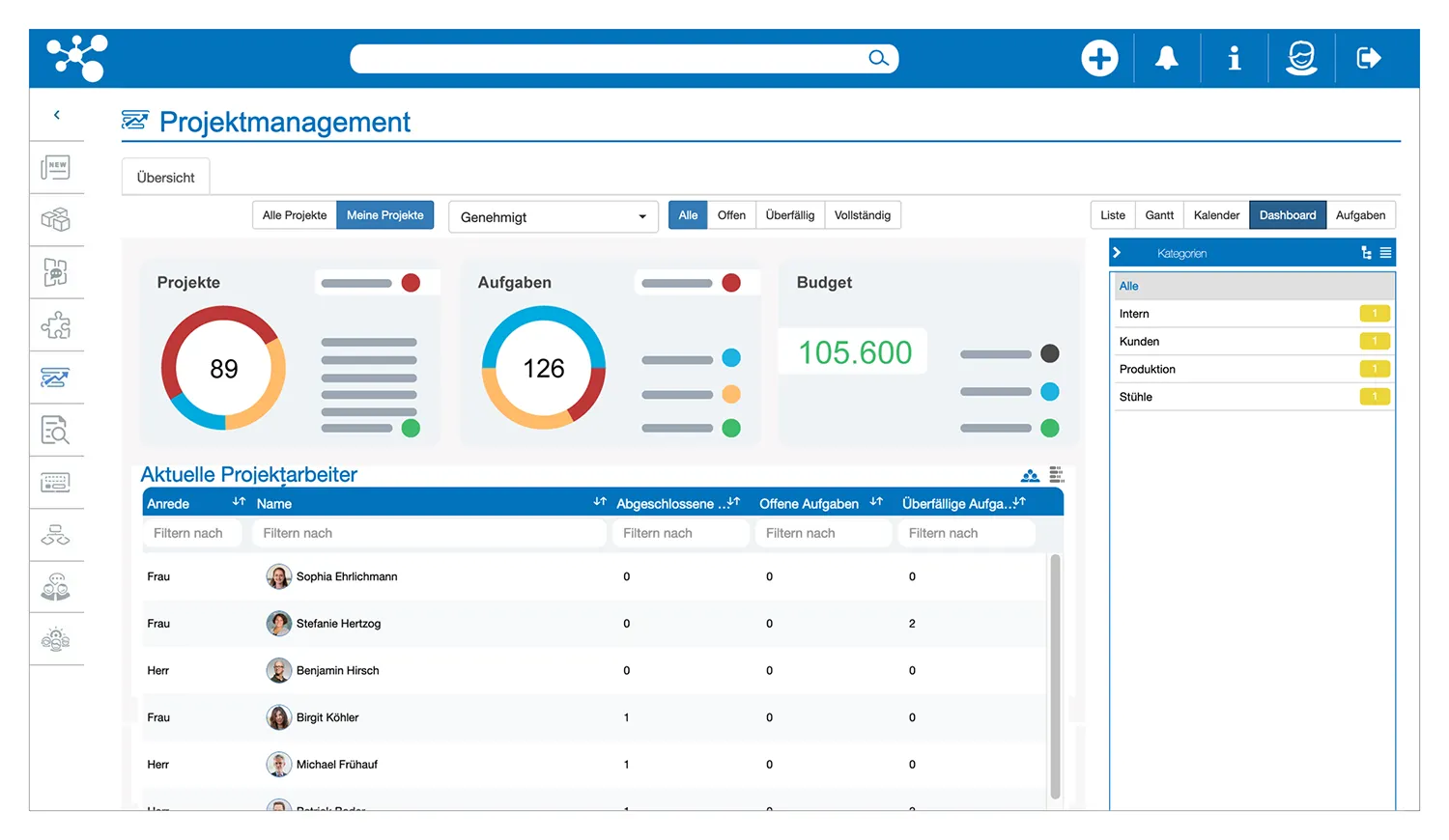
Task: Open the Genehmigt dropdown
Action: tap(553, 217)
